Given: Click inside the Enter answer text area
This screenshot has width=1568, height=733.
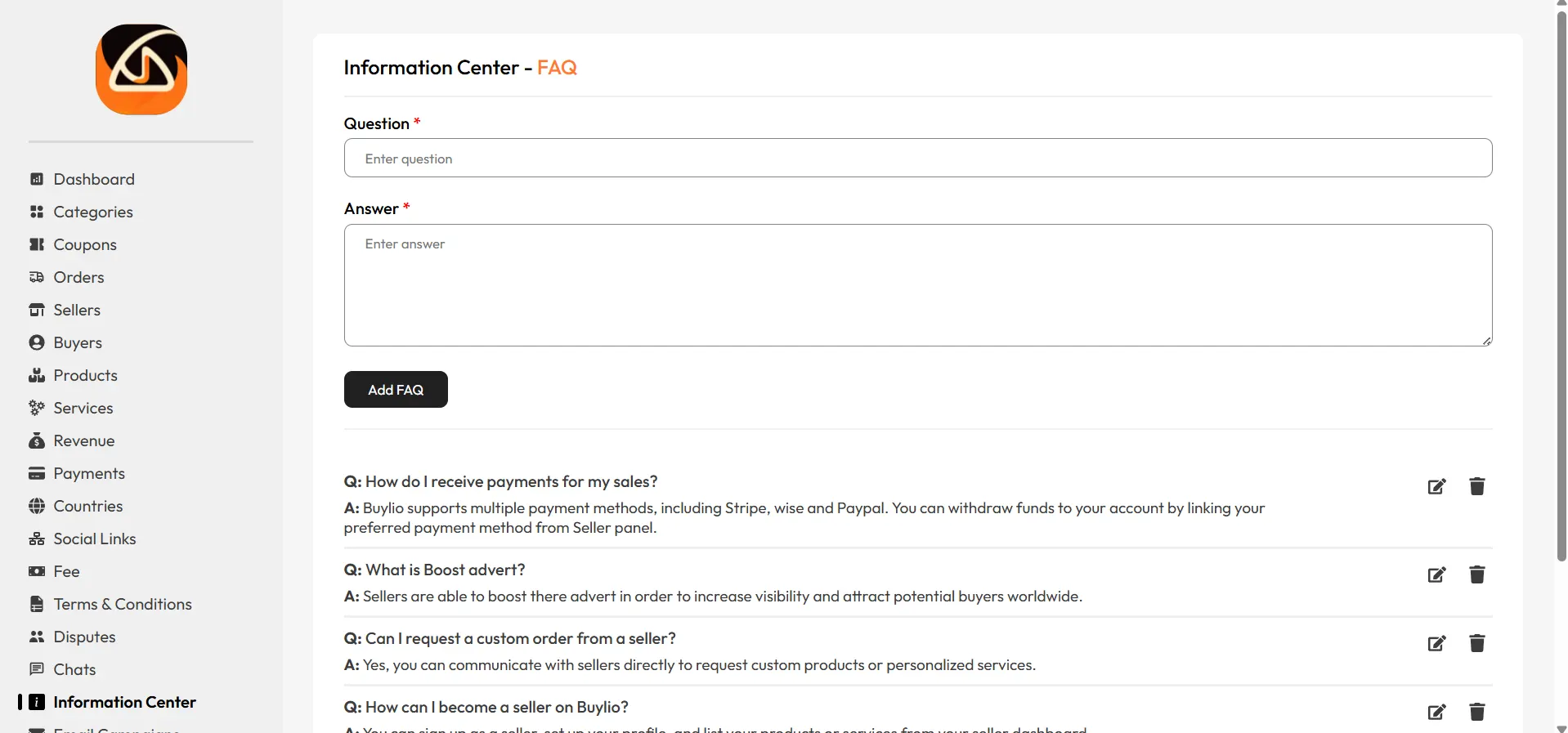Looking at the screenshot, I should pos(918,285).
